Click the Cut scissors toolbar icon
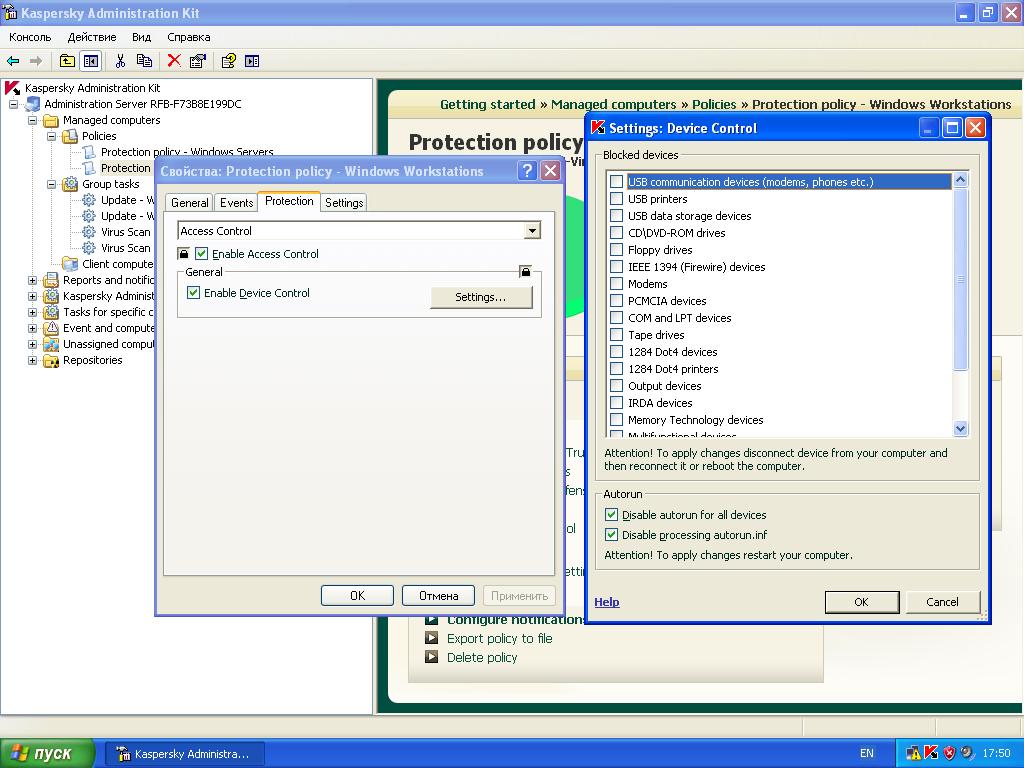Viewport: 1024px width, 768px height. (x=120, y=61)
